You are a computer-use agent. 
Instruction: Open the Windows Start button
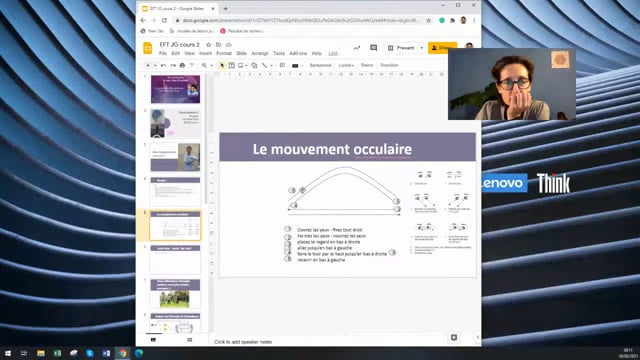point(7,353)
